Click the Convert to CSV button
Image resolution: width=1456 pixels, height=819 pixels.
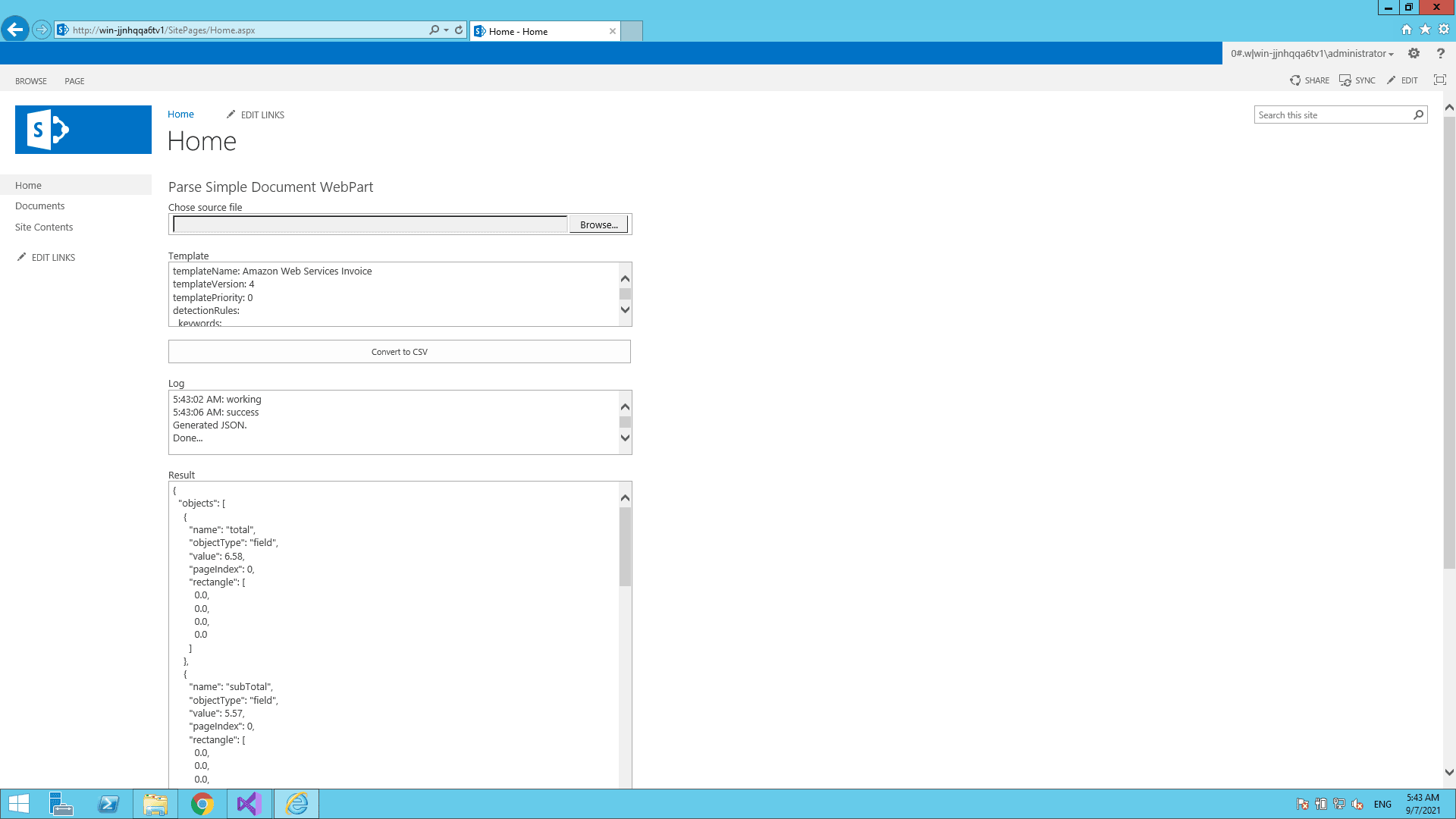(x=399, y=352)
